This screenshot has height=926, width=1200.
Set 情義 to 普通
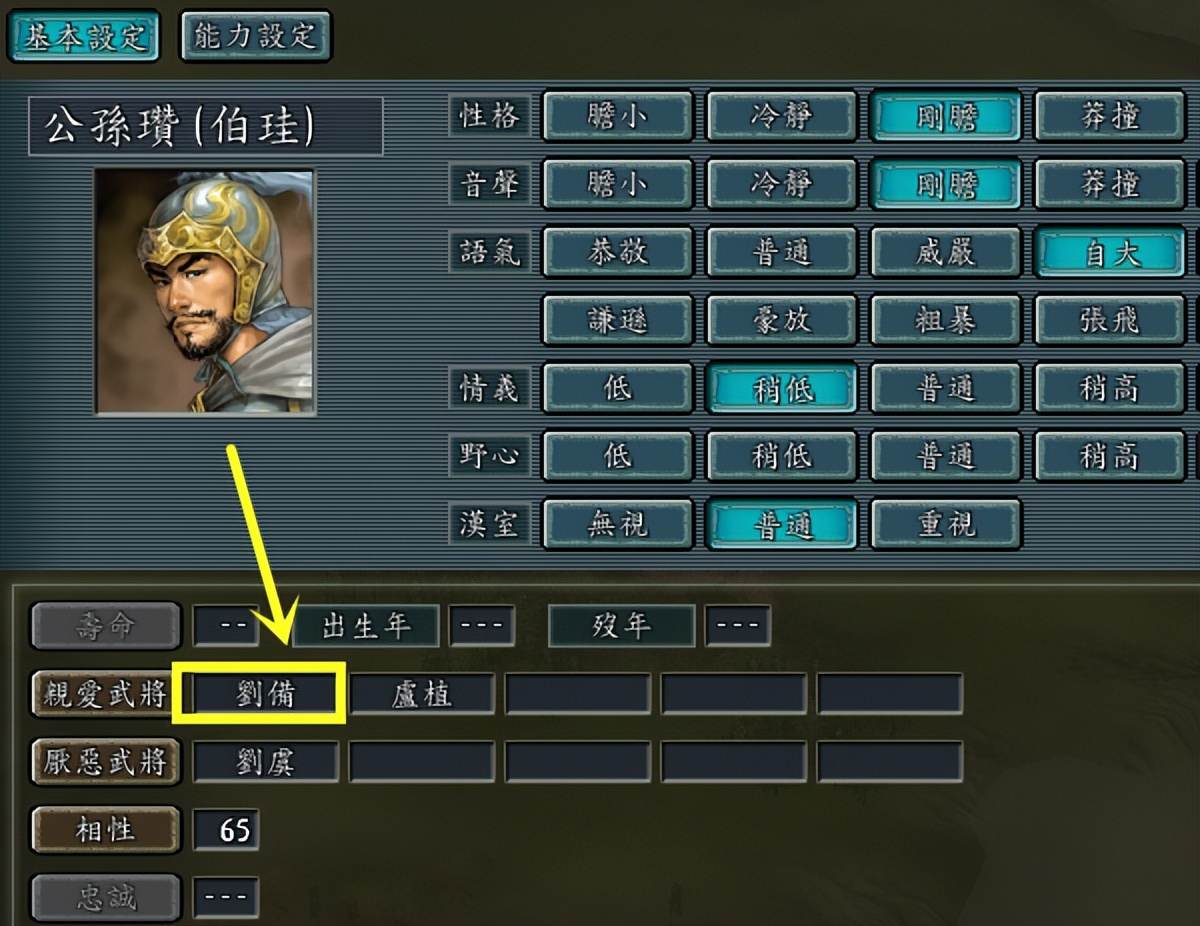(x=946, y=388)
